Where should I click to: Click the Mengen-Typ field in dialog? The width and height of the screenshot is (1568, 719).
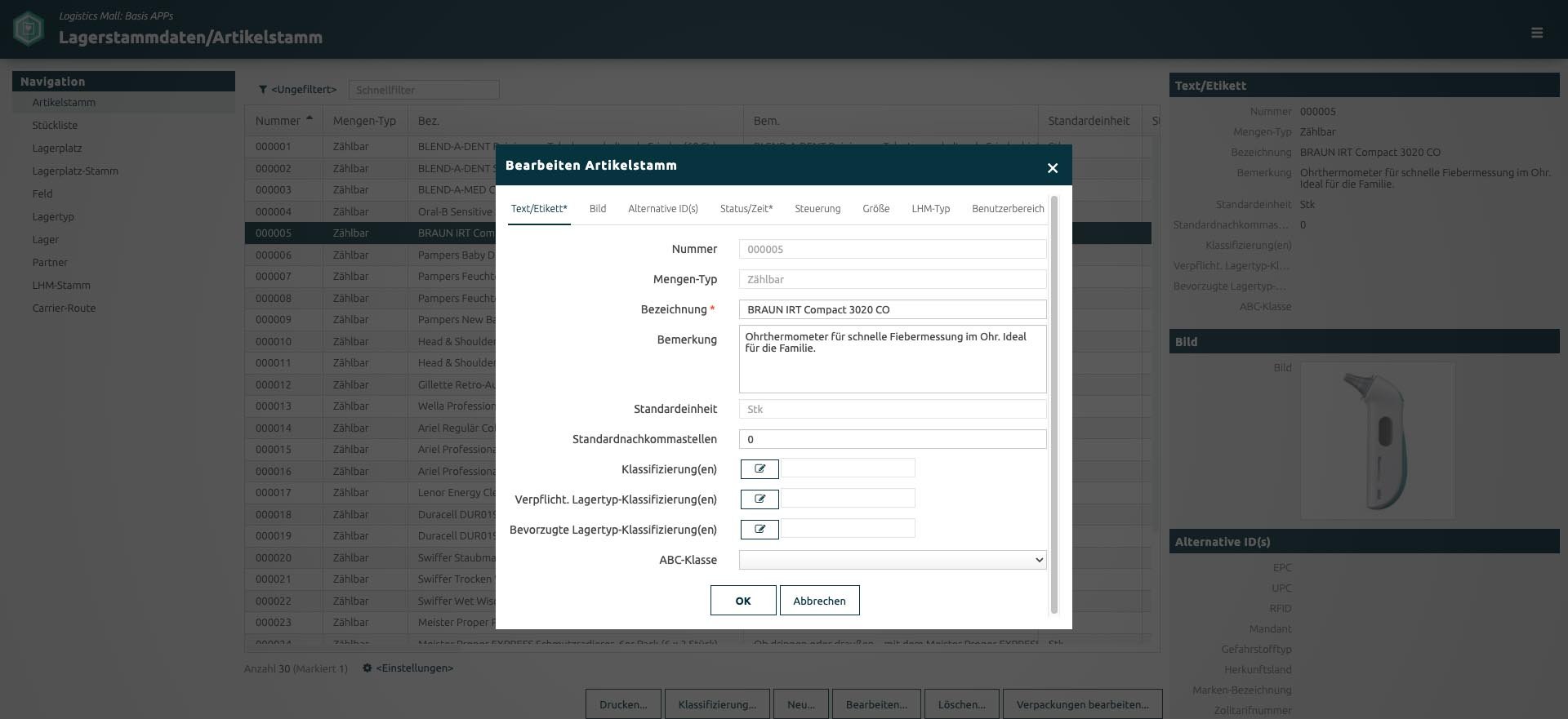(893, 279)
